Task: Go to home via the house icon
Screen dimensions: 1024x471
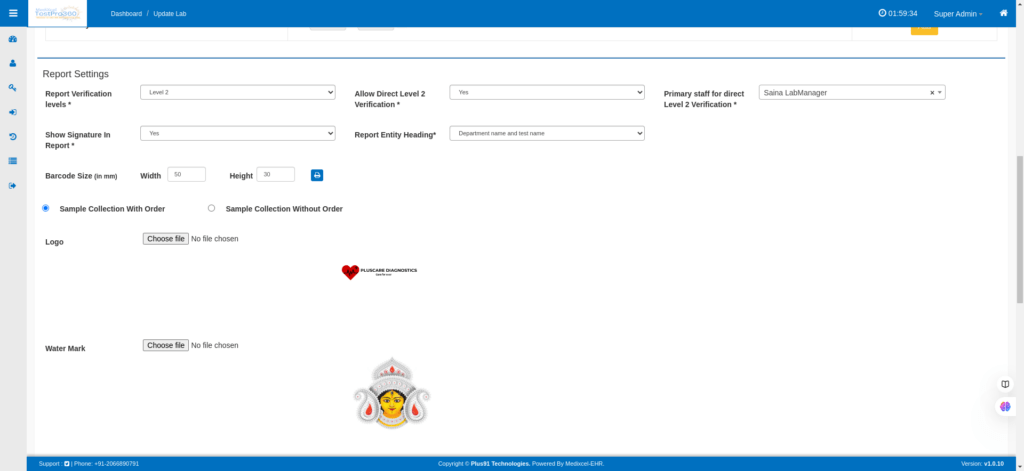Action: (1003, 13)
